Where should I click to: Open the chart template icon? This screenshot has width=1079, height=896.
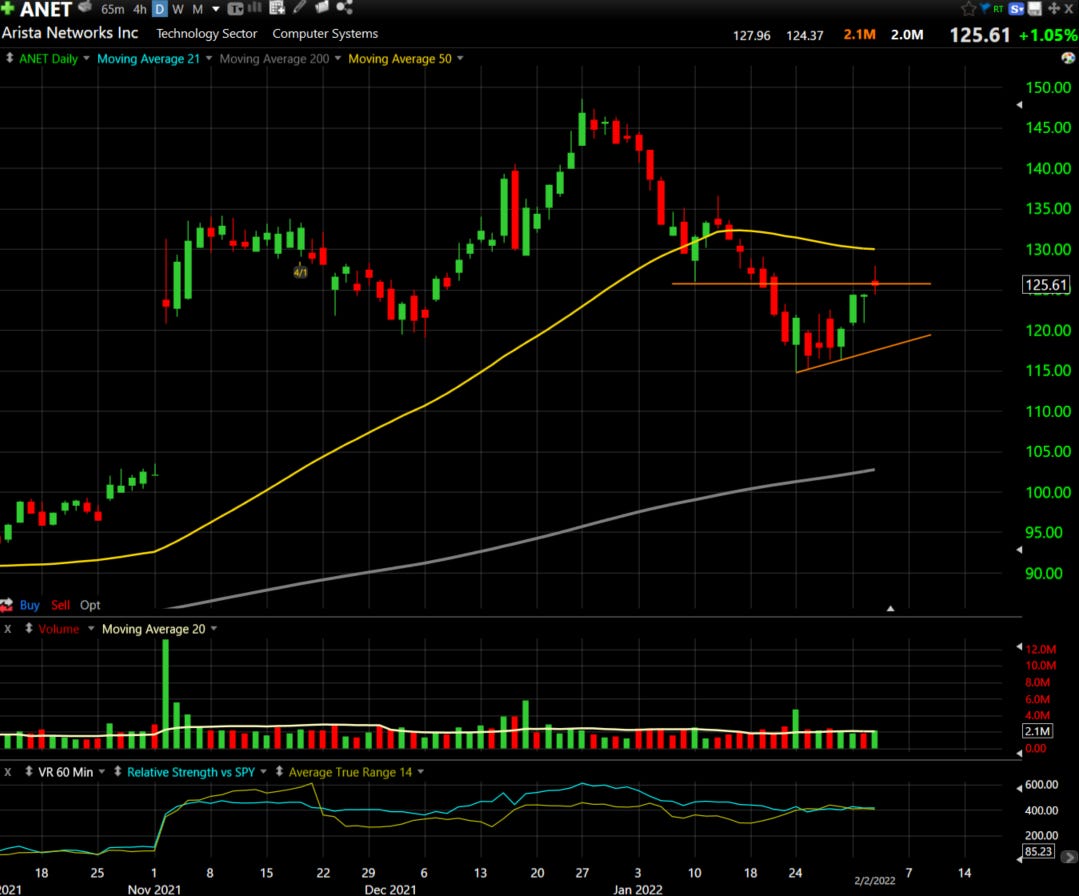235,9
